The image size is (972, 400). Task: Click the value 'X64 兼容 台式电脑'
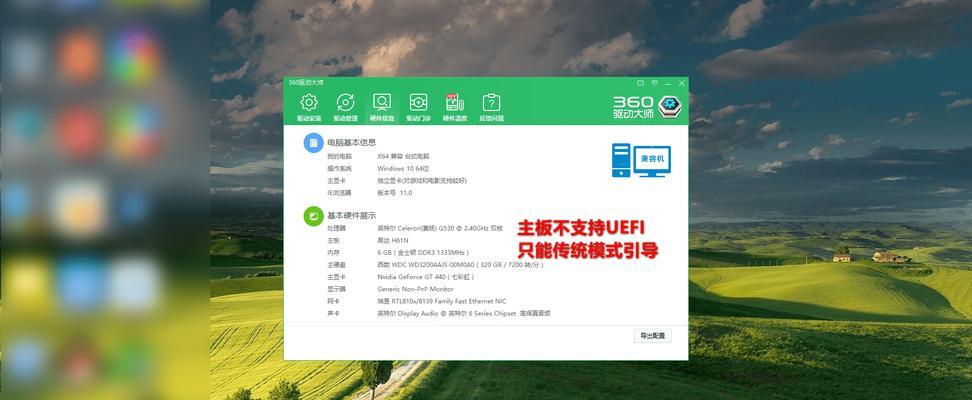403,156
